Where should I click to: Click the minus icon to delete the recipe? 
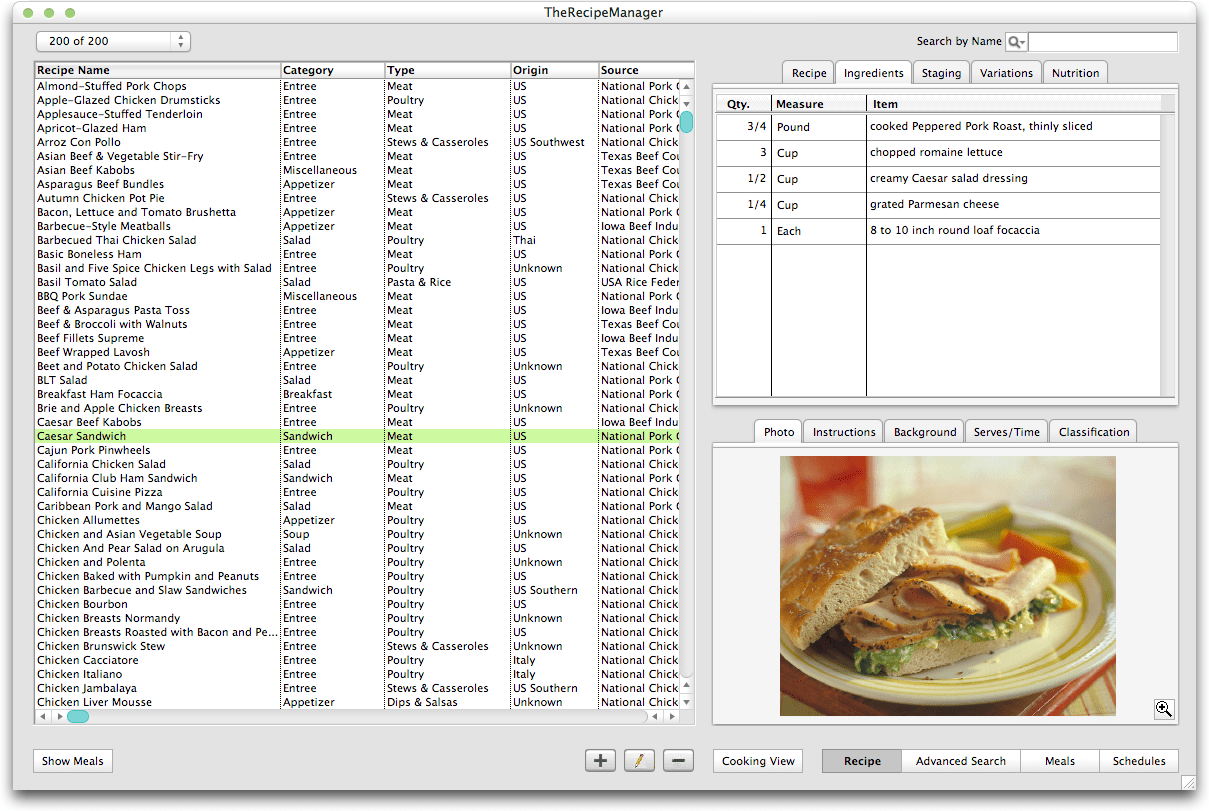click(x=678, y=761)
